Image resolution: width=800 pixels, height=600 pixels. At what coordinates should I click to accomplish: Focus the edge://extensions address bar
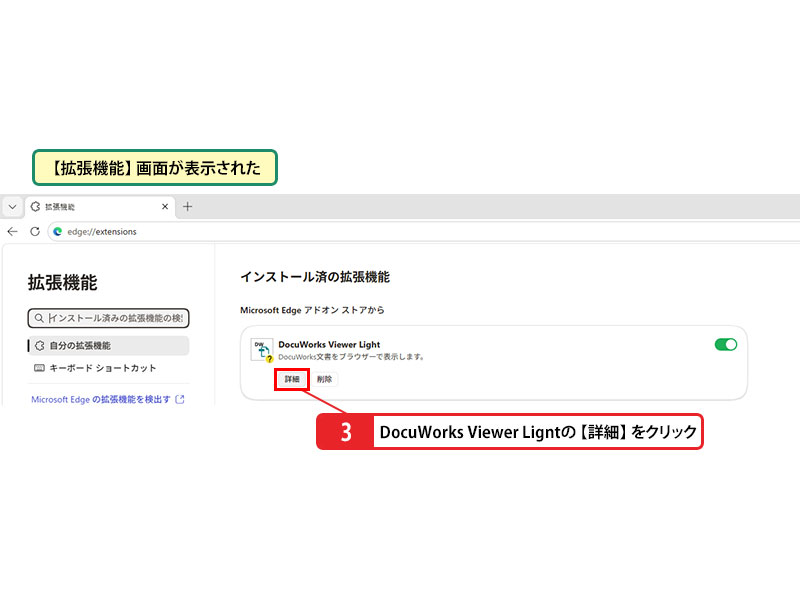[x=423, y=232]
